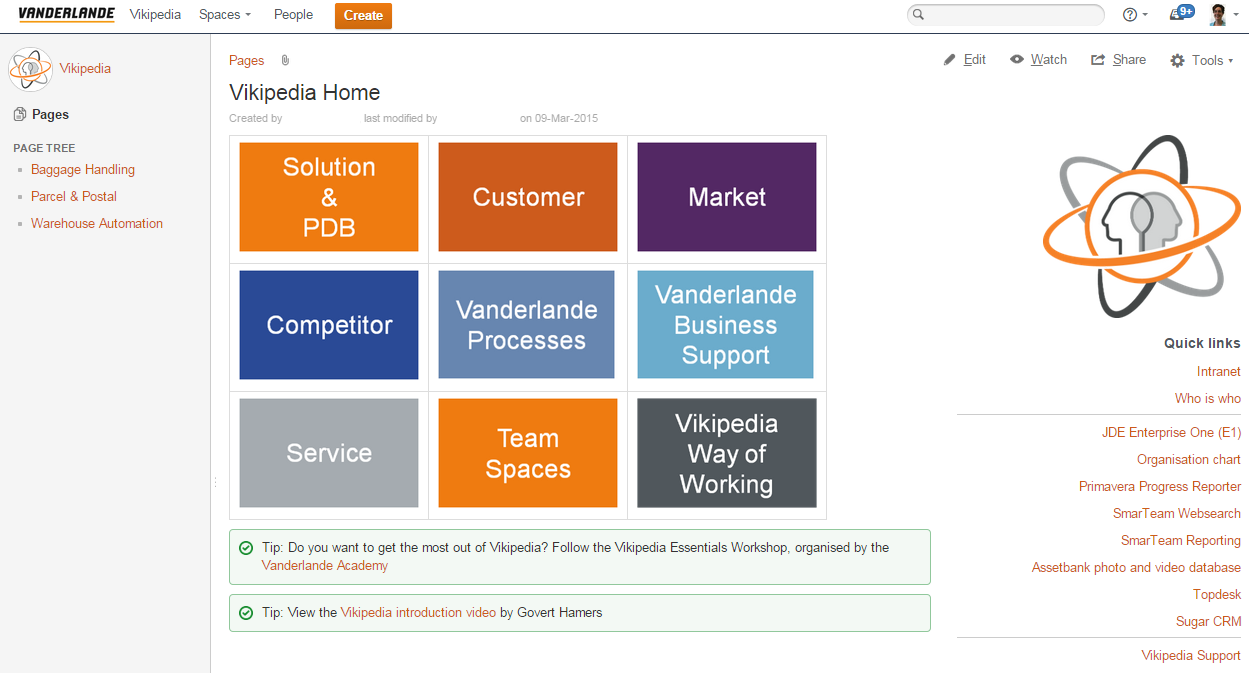
Task: Open the Vanderlande Processes tile
Action: [x=527, y=325]
